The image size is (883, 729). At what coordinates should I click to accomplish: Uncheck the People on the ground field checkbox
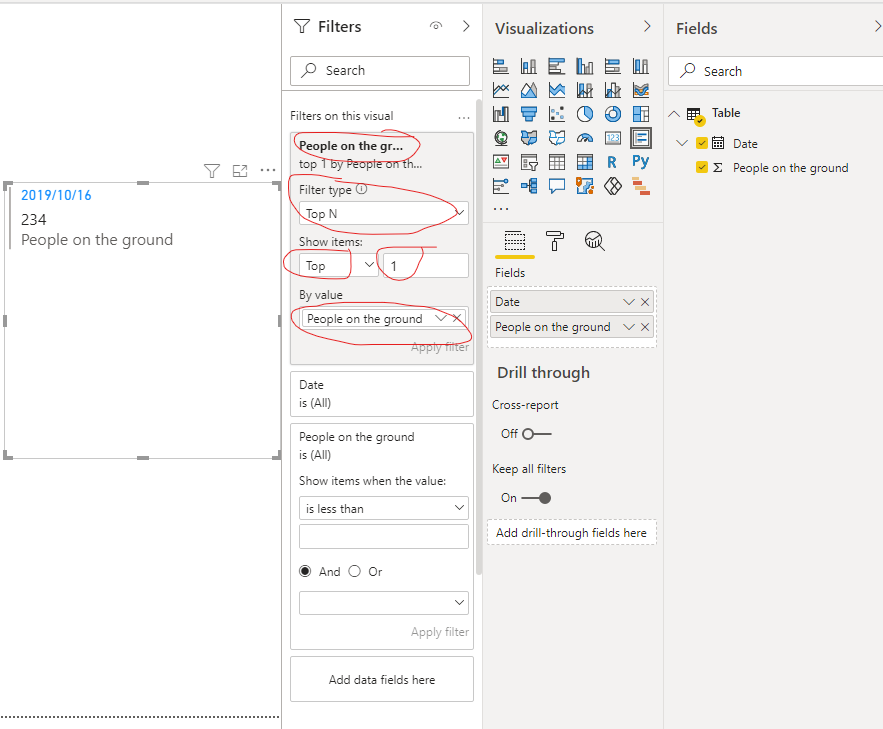pyautogui.click(x=702, y=167)
